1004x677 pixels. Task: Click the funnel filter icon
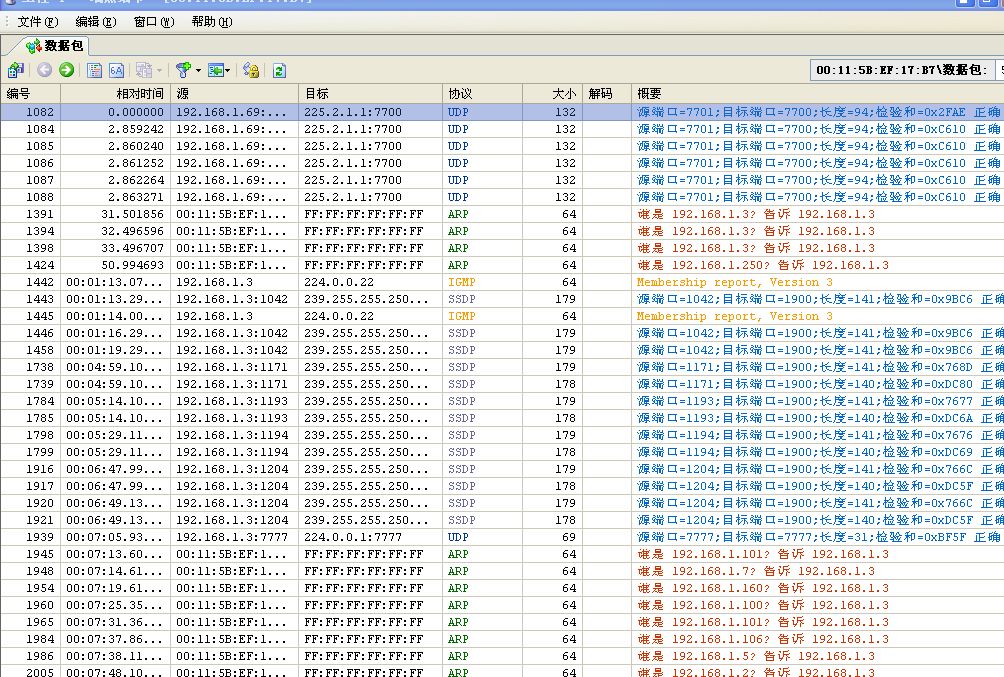[182, 70]
